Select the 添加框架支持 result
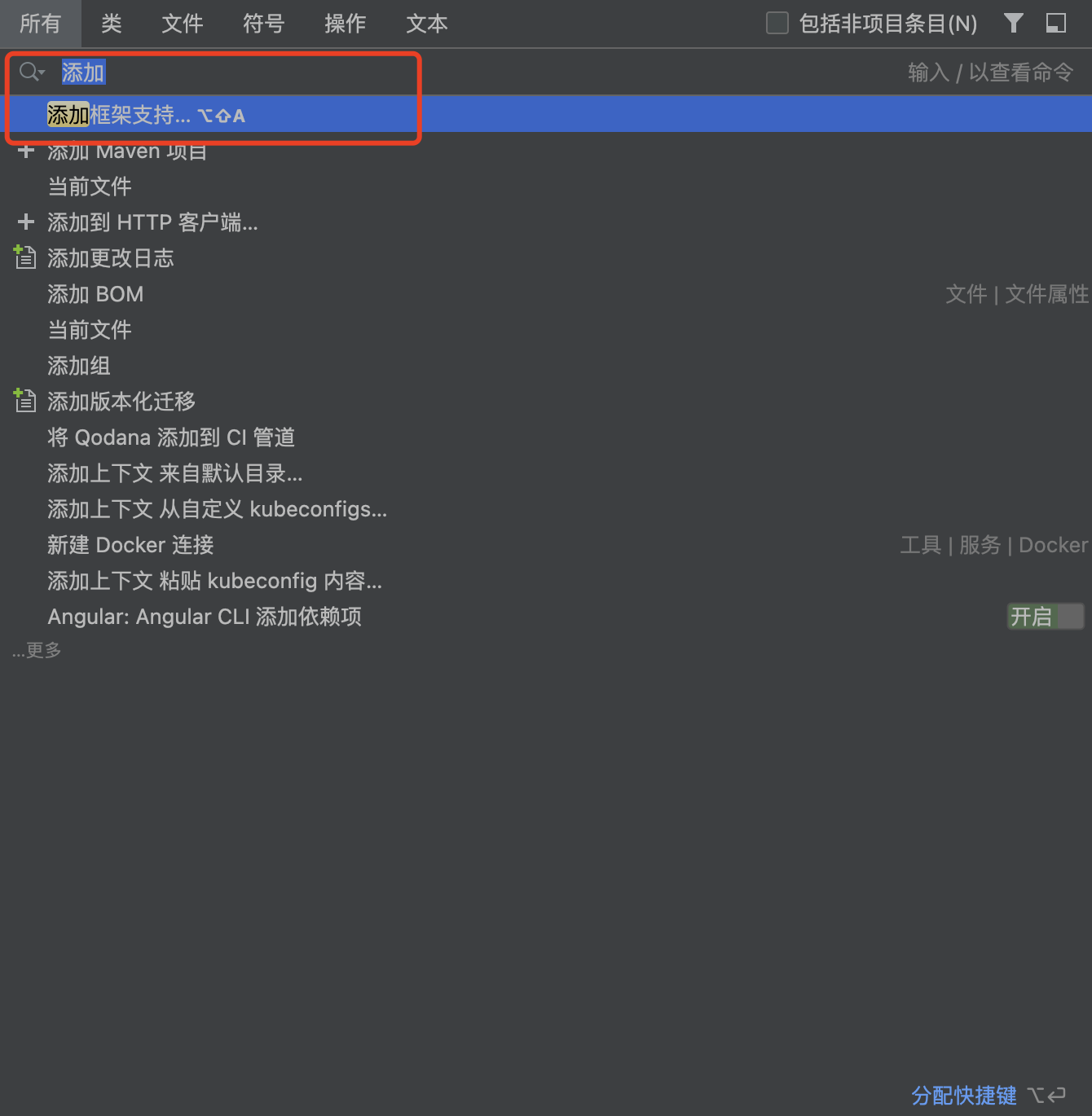Screen dimensions: 1092x1116 click(147, 115)
